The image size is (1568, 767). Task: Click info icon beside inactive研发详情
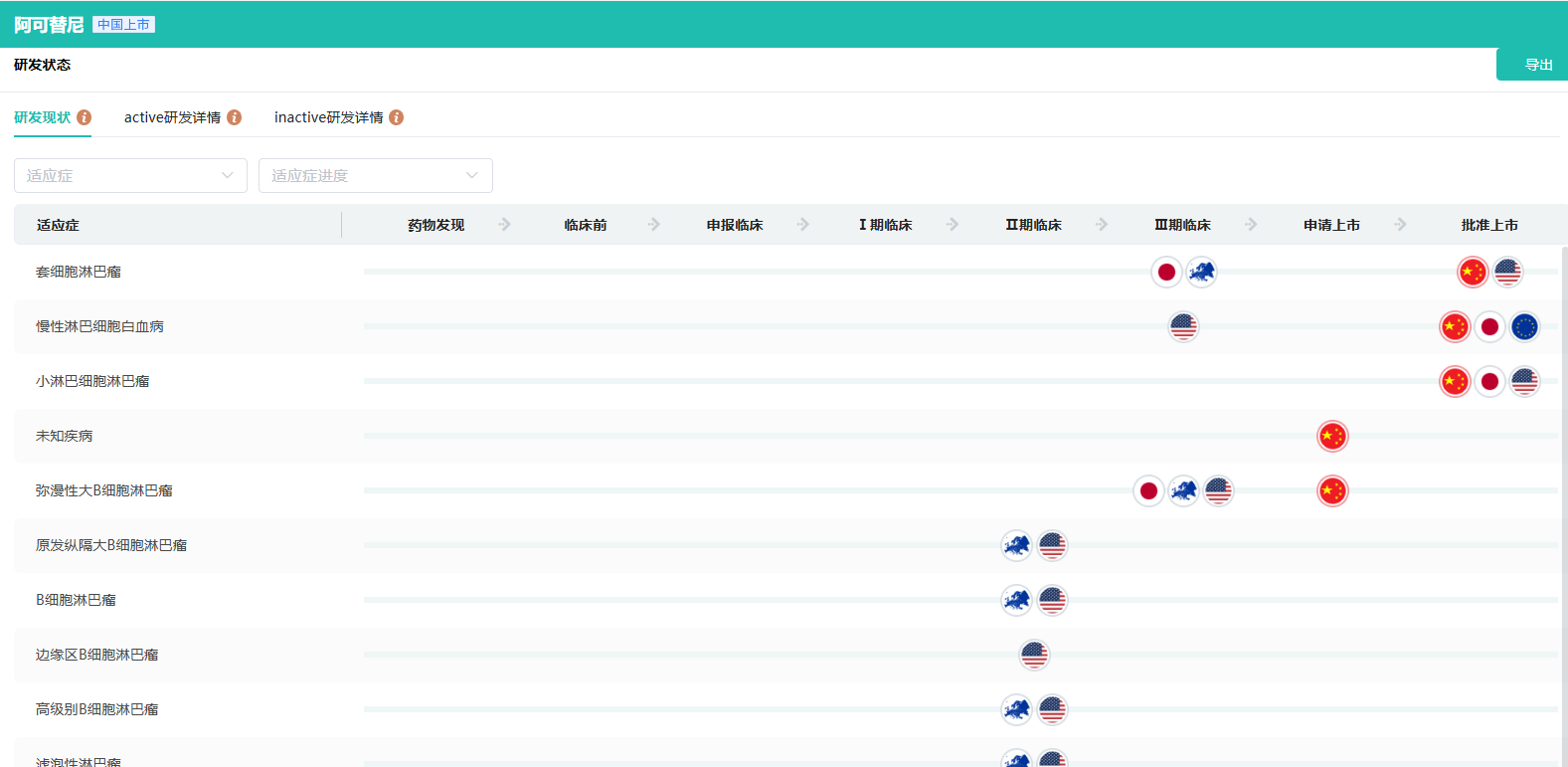(397, 117)
